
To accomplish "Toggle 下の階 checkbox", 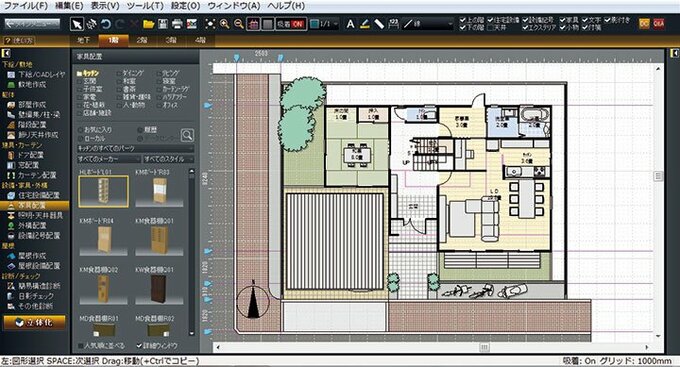I will tap(462, 27).
